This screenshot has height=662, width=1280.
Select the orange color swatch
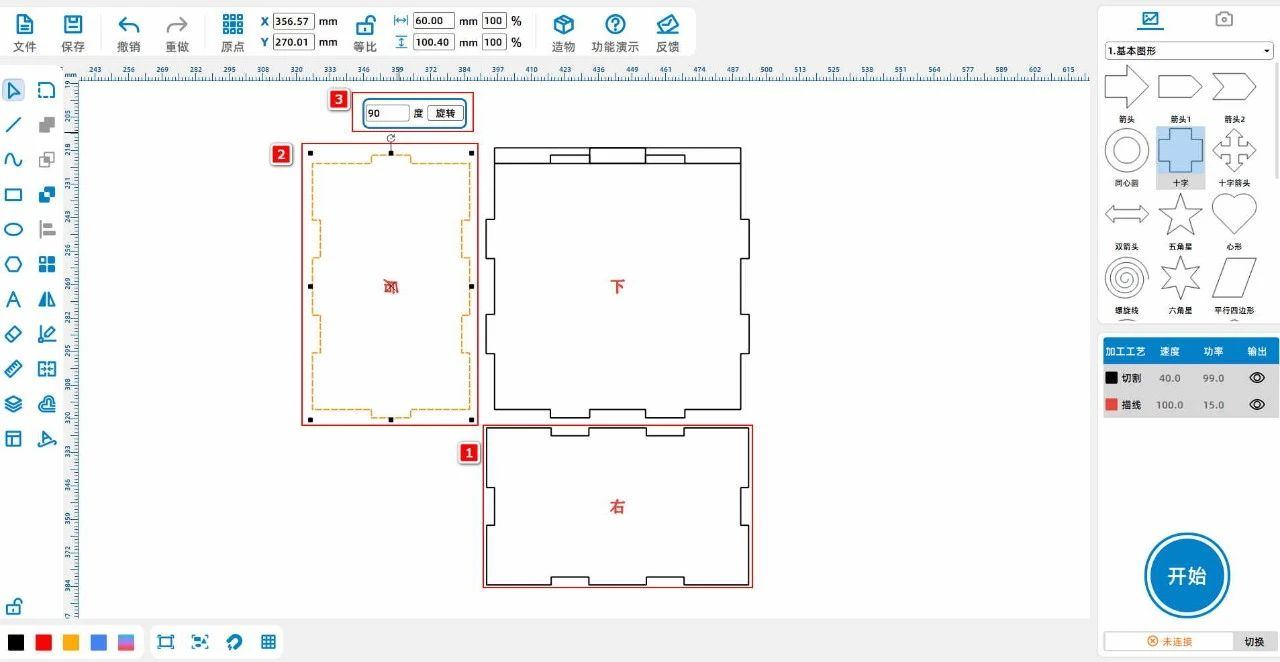[x=71, y=642]
